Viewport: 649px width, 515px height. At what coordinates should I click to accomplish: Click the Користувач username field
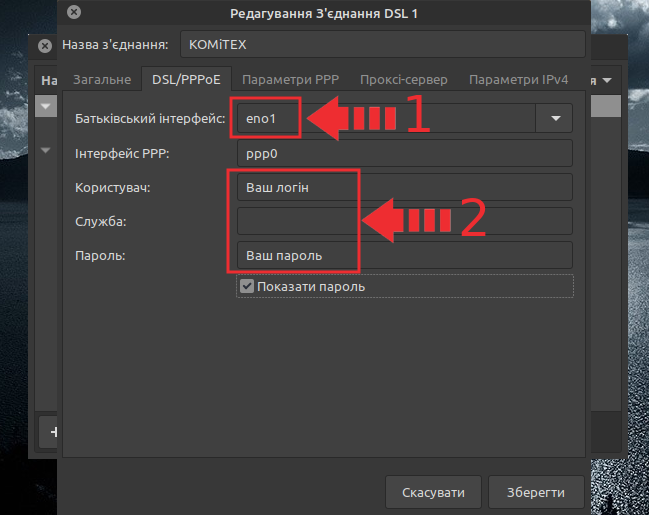405,188
